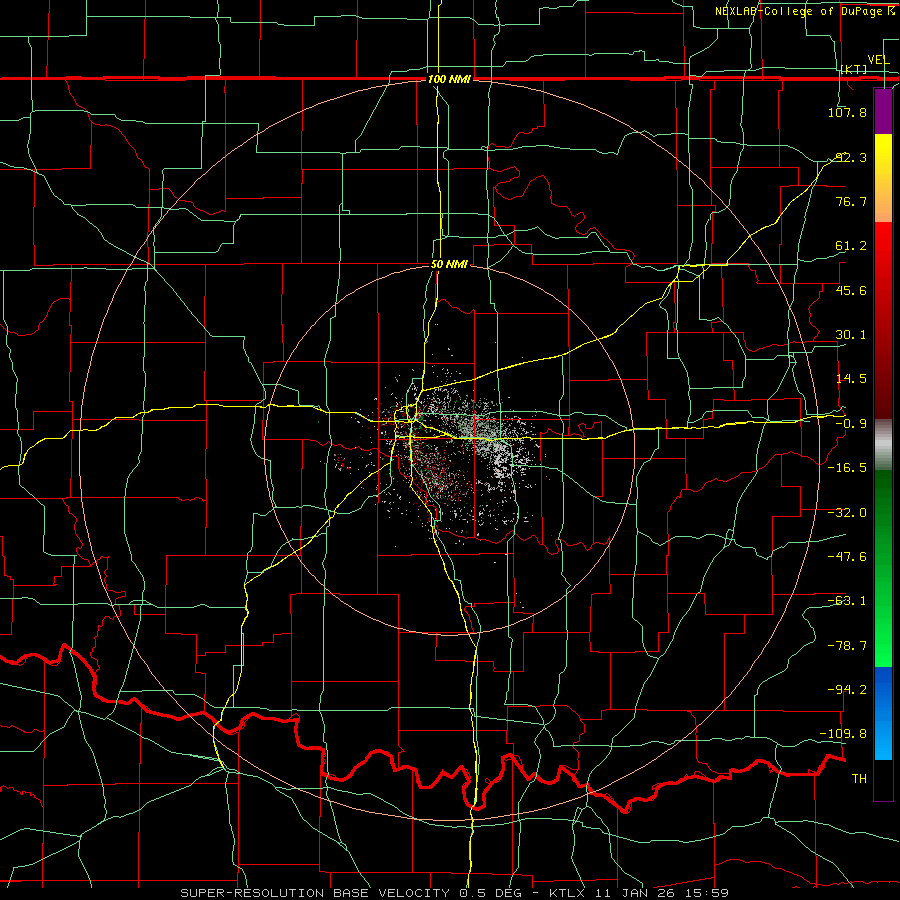Viewport: 900px width, 900px height.
Task: Click the SUPER-RESOLUTION word in the caption
Action: (x=254, y=893)
